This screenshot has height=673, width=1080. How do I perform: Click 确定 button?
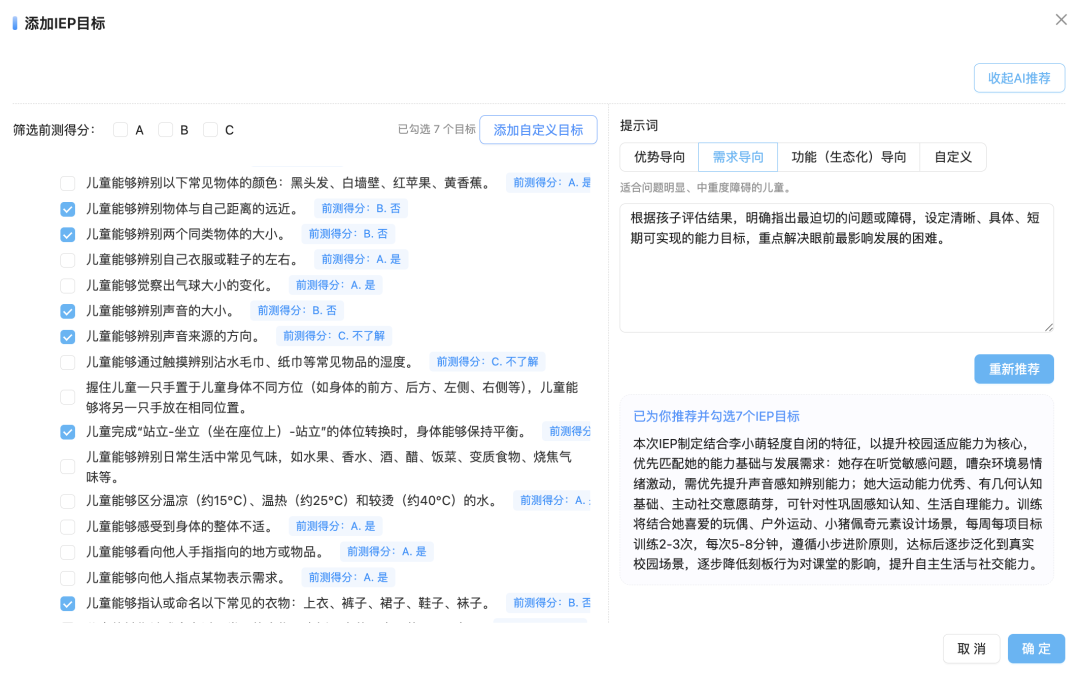pyautogui.click(x=1036, y=648)
